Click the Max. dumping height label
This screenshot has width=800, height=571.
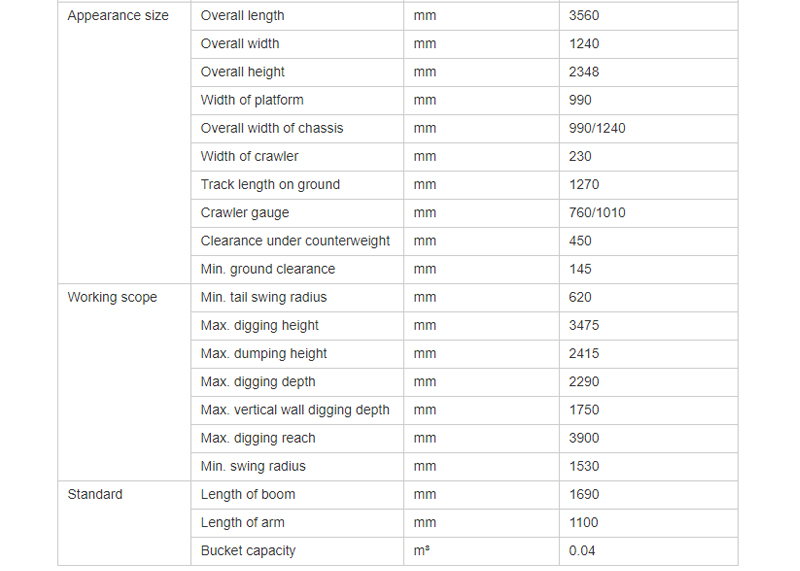[264, 354]
